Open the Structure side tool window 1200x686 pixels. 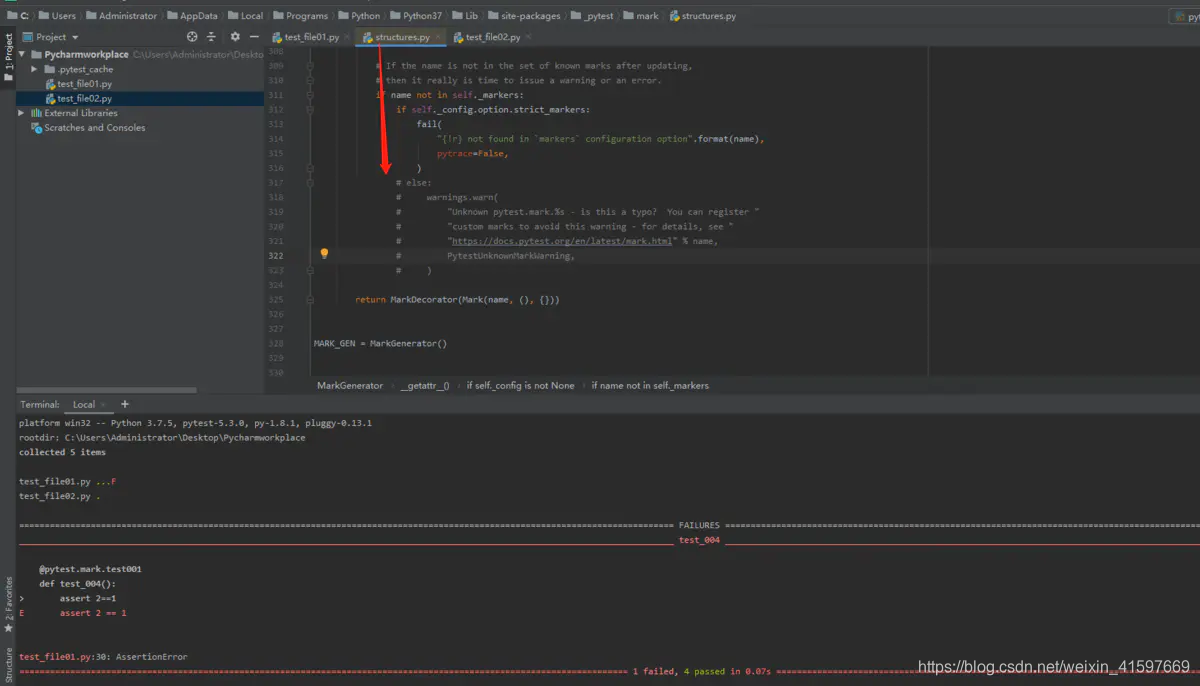coord(8,665)
